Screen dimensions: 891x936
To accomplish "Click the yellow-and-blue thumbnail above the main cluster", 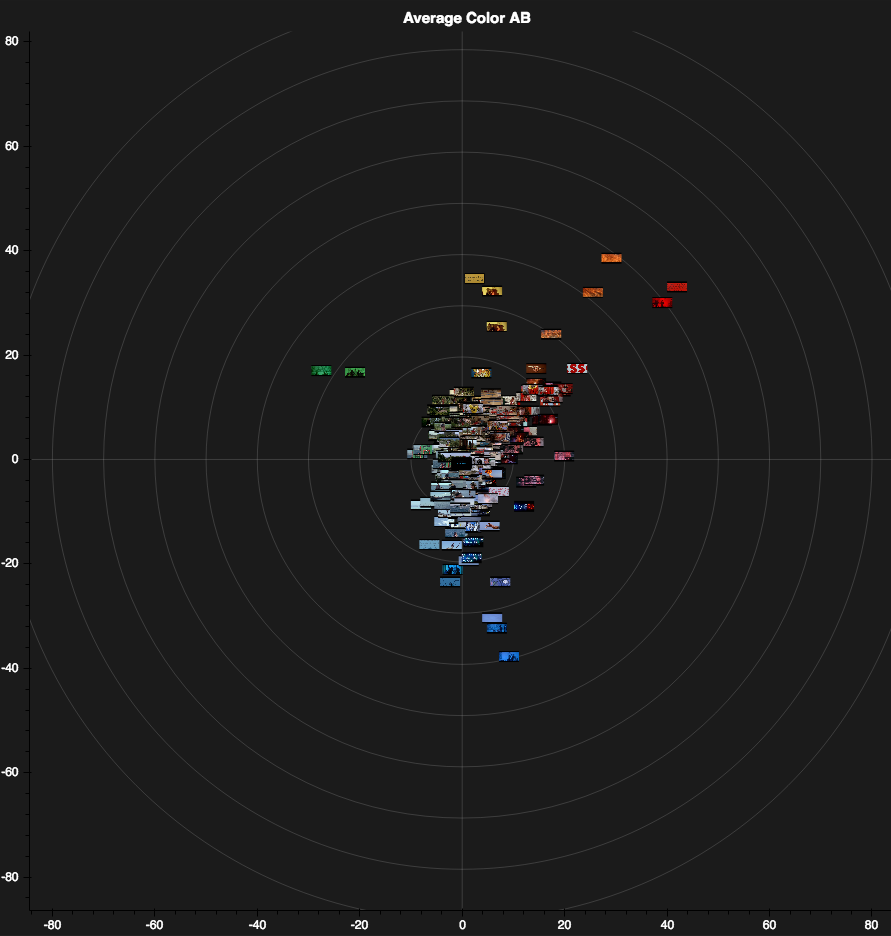I will 481,372.
